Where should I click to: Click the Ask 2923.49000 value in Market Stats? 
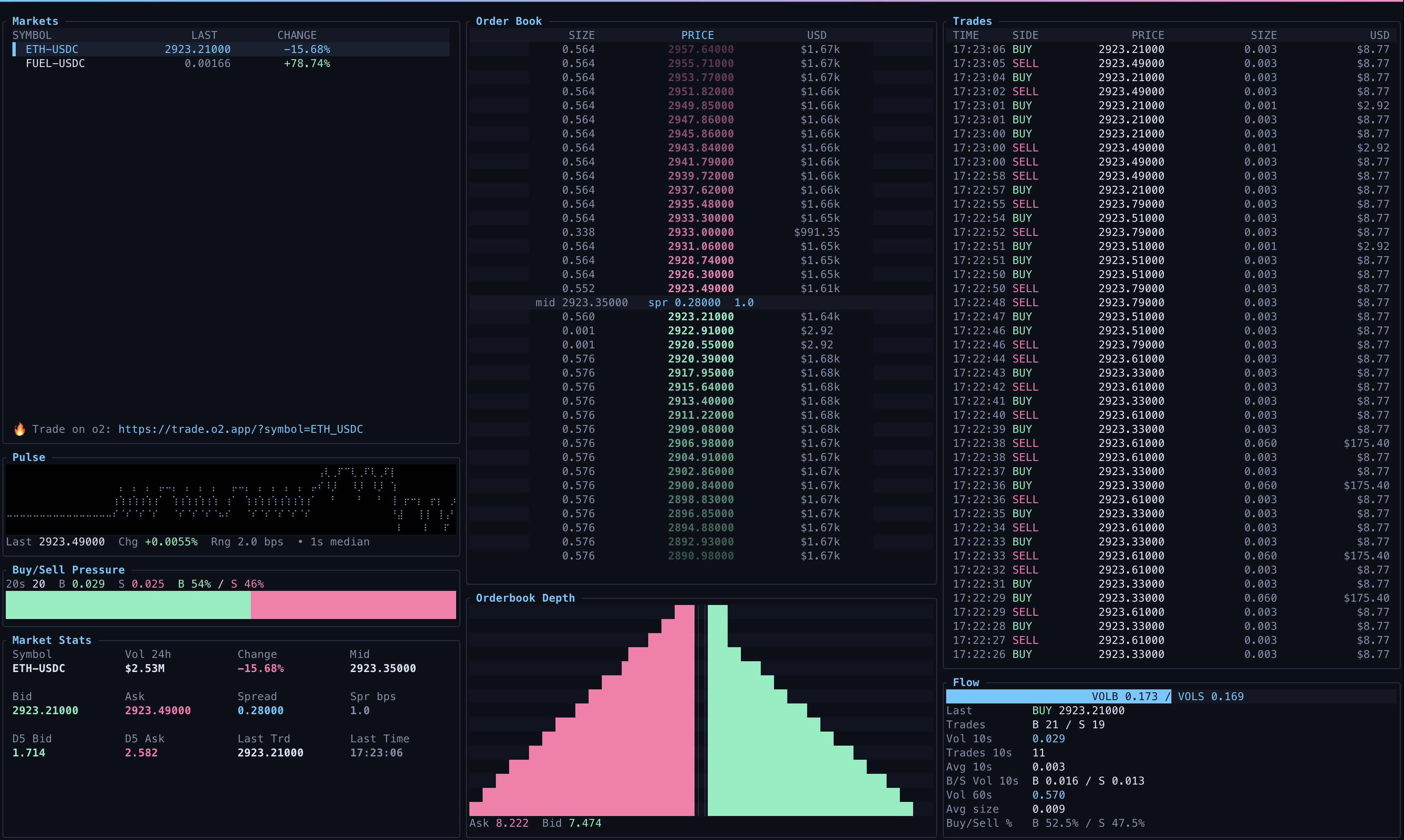(158, 710)
